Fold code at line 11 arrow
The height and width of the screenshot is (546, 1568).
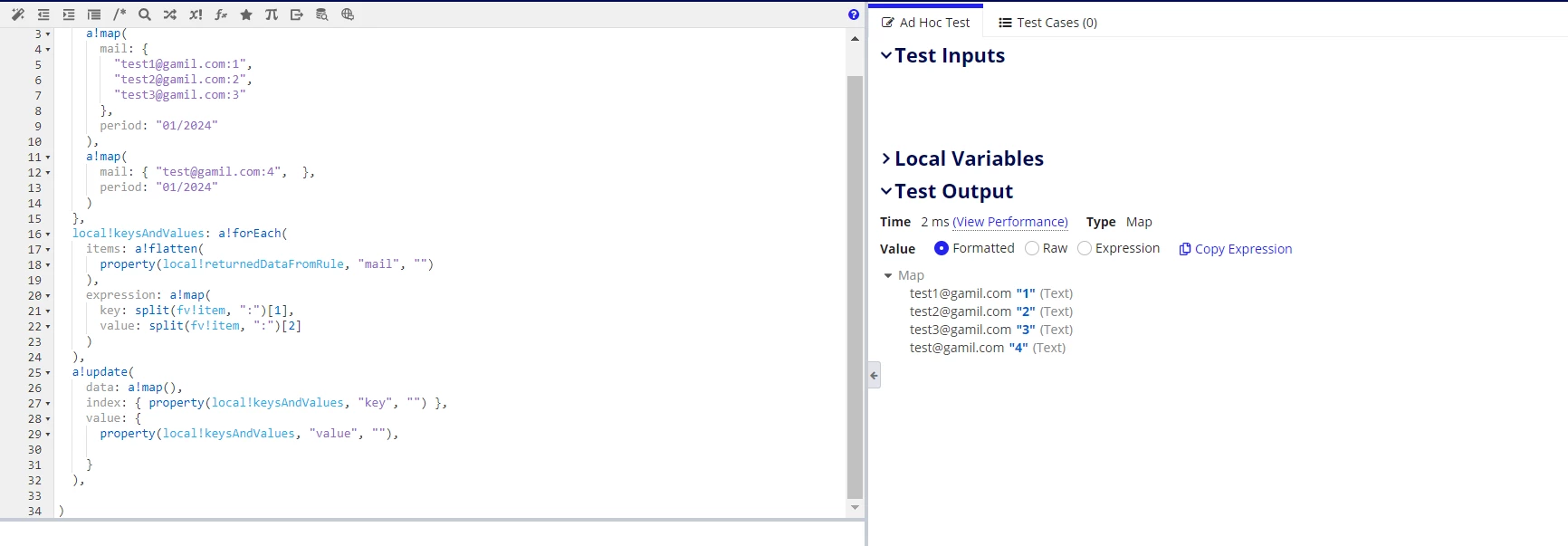click(48, 158)
